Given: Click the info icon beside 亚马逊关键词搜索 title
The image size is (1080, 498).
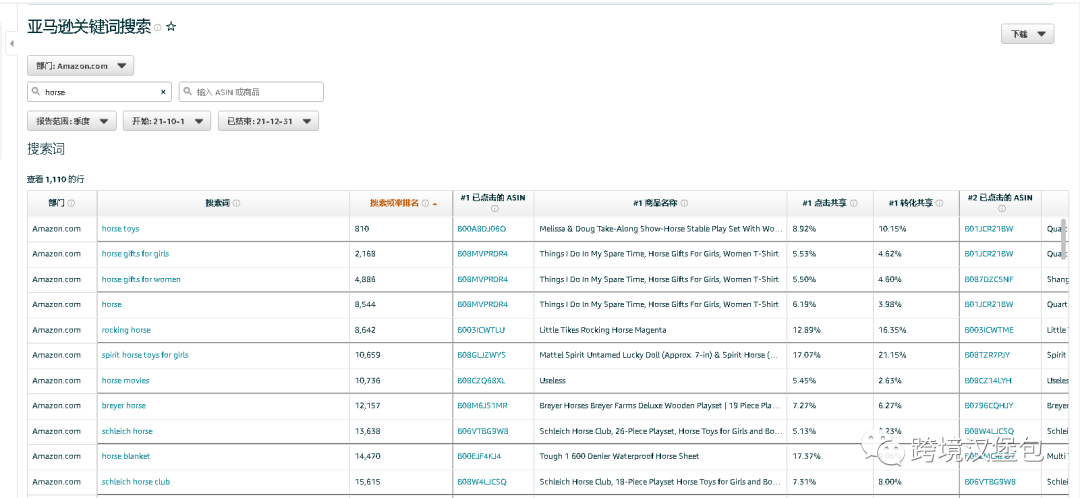Looking at the screenshot, I should 158,28.
